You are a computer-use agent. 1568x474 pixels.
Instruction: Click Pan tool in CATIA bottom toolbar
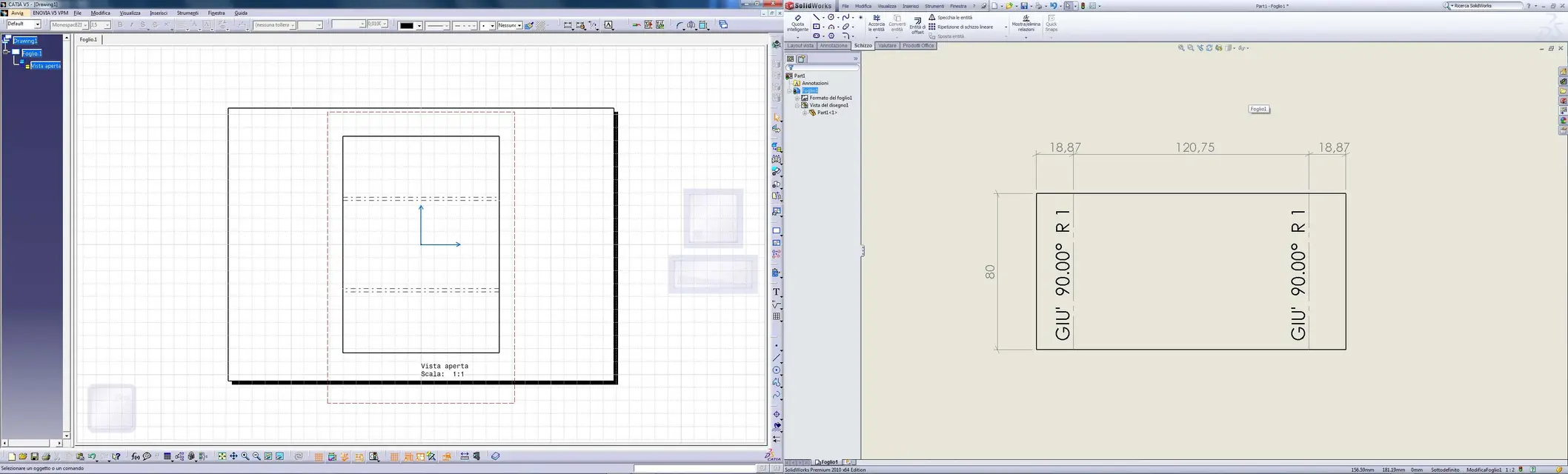pyautogui.click(x=233, y=456)
